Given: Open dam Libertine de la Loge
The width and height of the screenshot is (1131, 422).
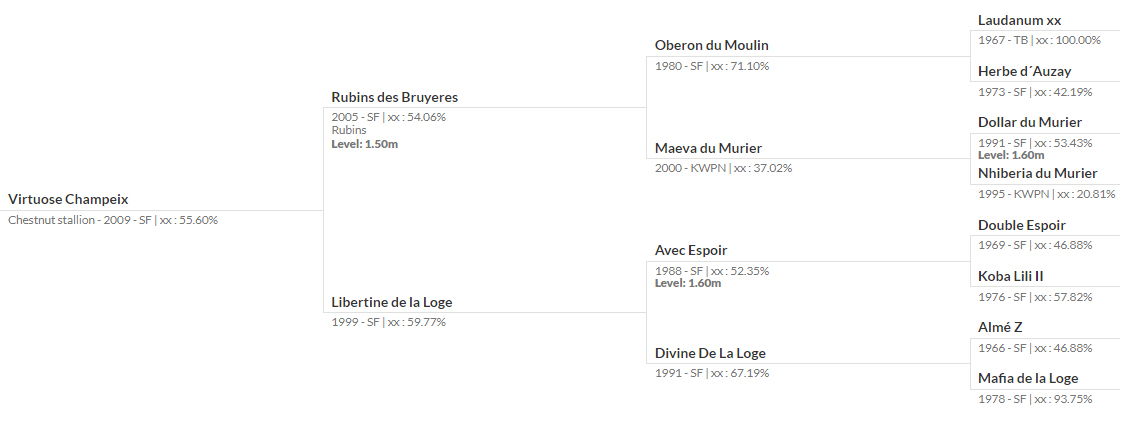Looking at the screenshot, I should coord(392,302).
